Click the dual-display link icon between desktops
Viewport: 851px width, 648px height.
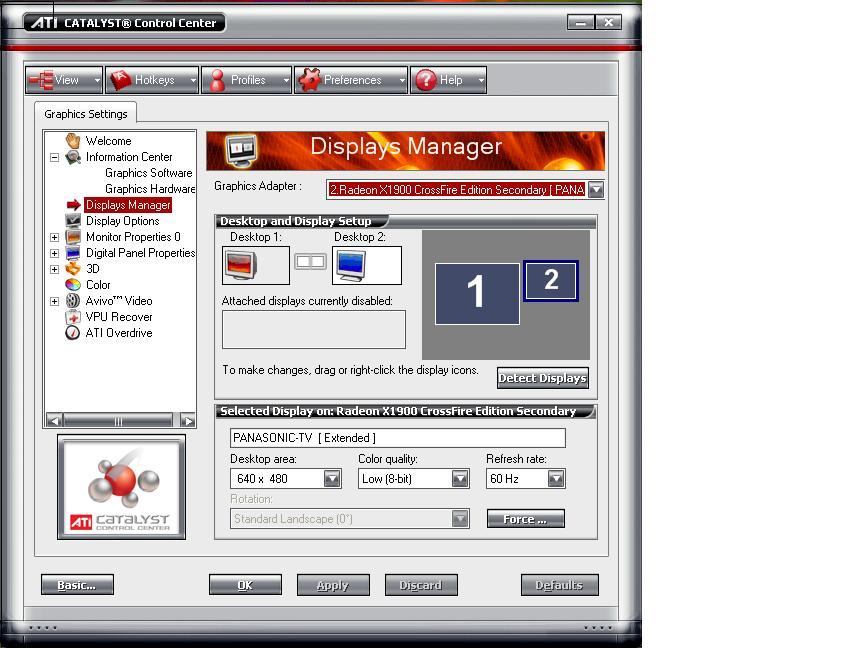coord(310,262)
